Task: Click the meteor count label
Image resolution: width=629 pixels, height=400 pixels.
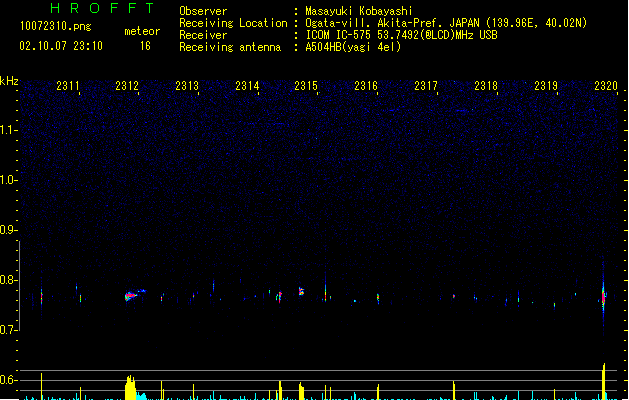Action: click(142, 31)
